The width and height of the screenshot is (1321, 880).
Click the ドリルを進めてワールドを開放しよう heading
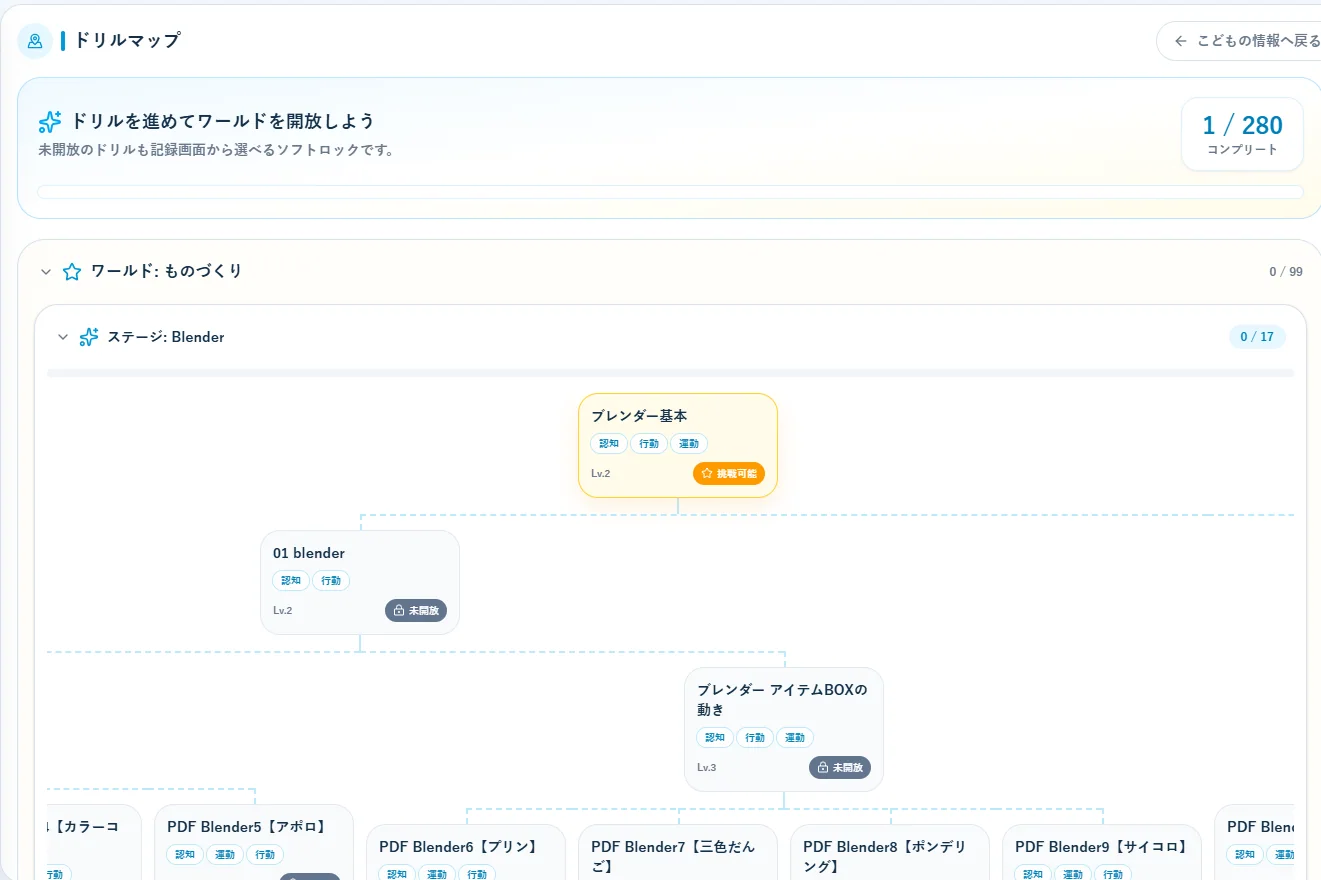coord(222,122)
